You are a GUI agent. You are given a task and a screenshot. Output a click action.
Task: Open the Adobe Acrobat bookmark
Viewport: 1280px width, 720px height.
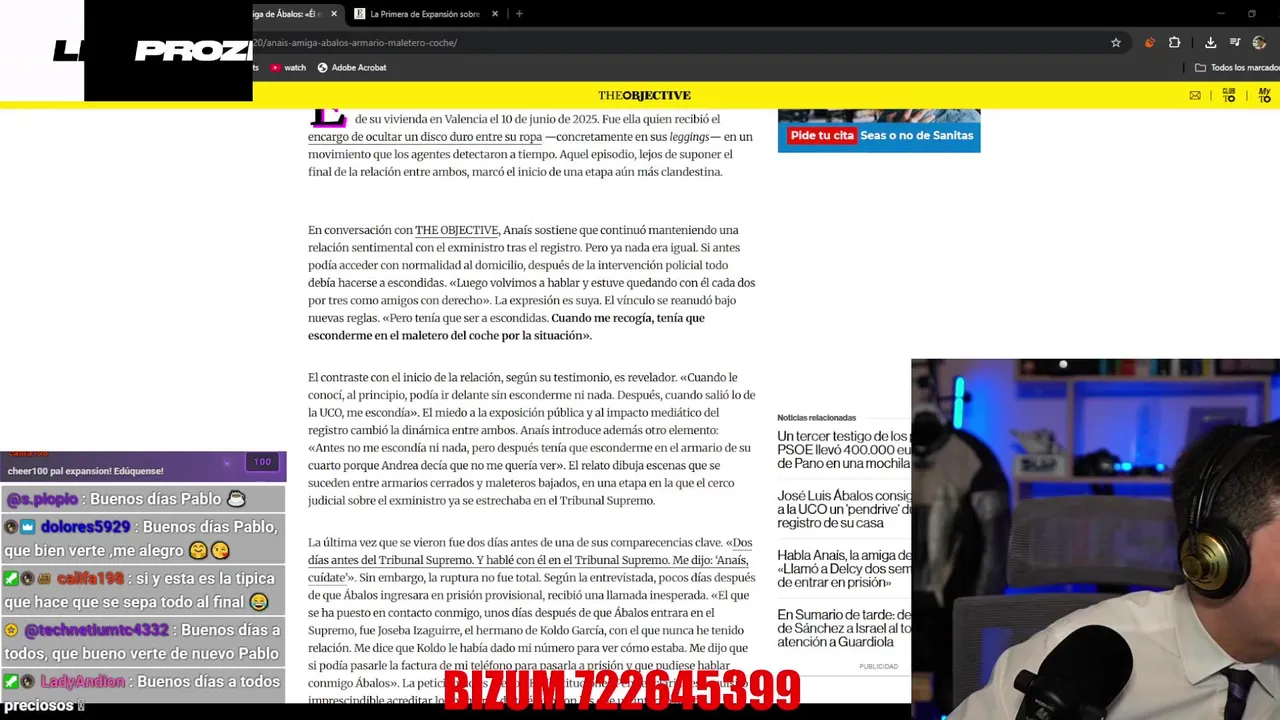click(352, 68)
